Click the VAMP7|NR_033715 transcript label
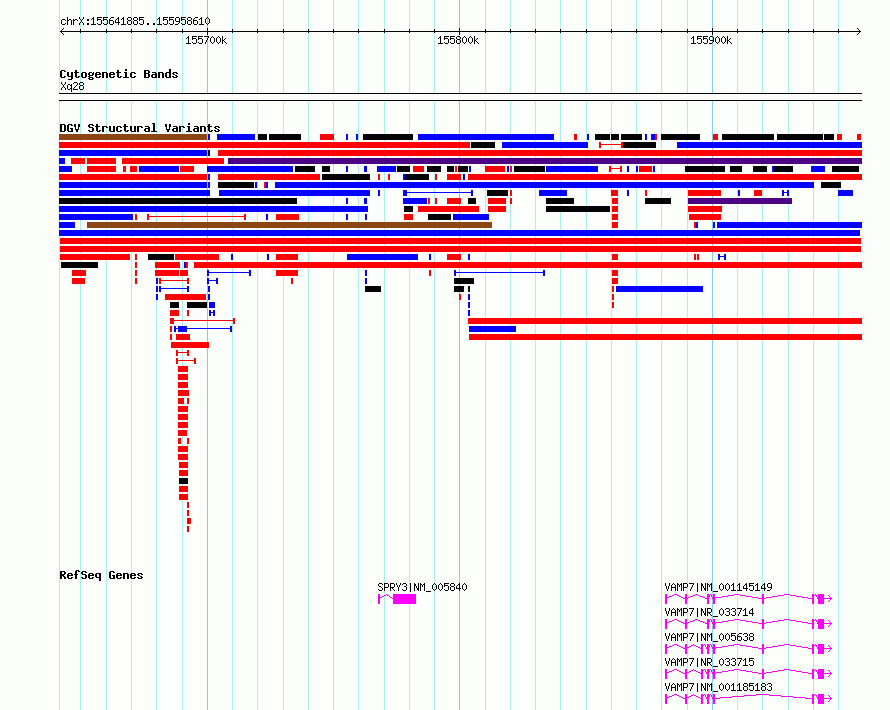This screenshot has width=890, height=710. (x=709, y=662)
